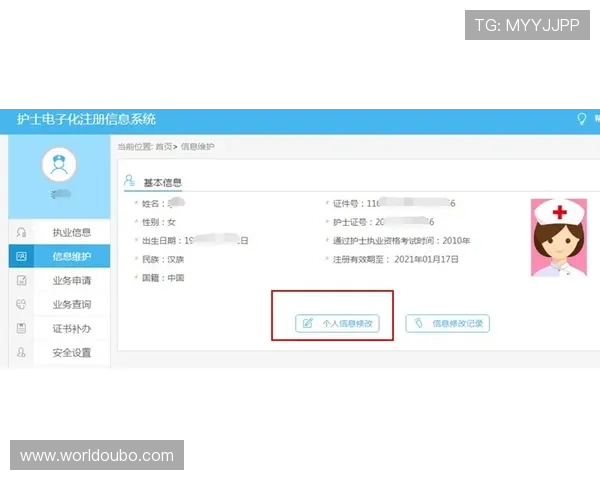
Task: Click the 证书补办 document icon
Action: point(21,328)
